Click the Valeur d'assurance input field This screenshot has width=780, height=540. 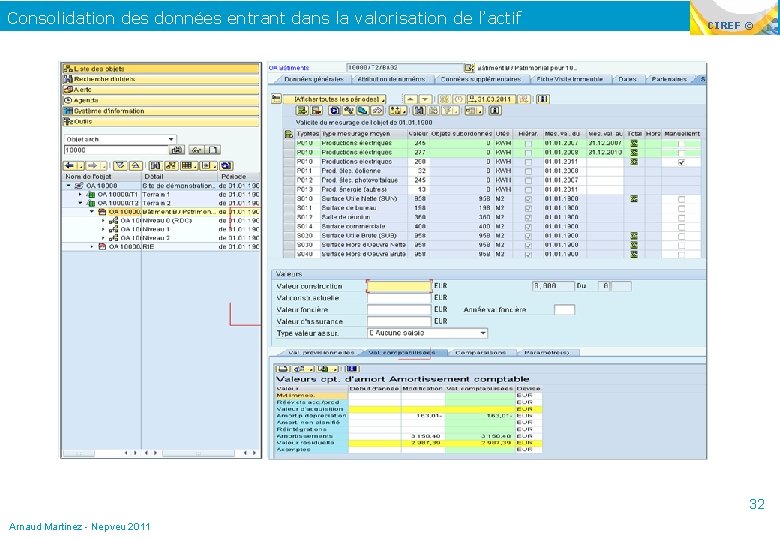(399, 321)
